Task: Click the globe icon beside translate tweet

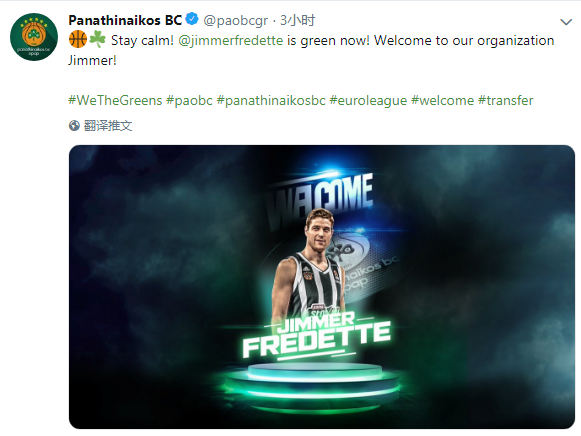Action: 74,126
